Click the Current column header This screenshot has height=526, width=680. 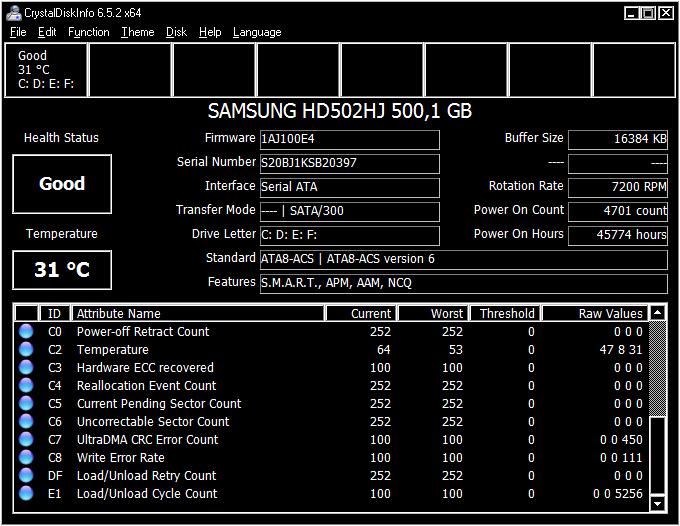(361, 313)
